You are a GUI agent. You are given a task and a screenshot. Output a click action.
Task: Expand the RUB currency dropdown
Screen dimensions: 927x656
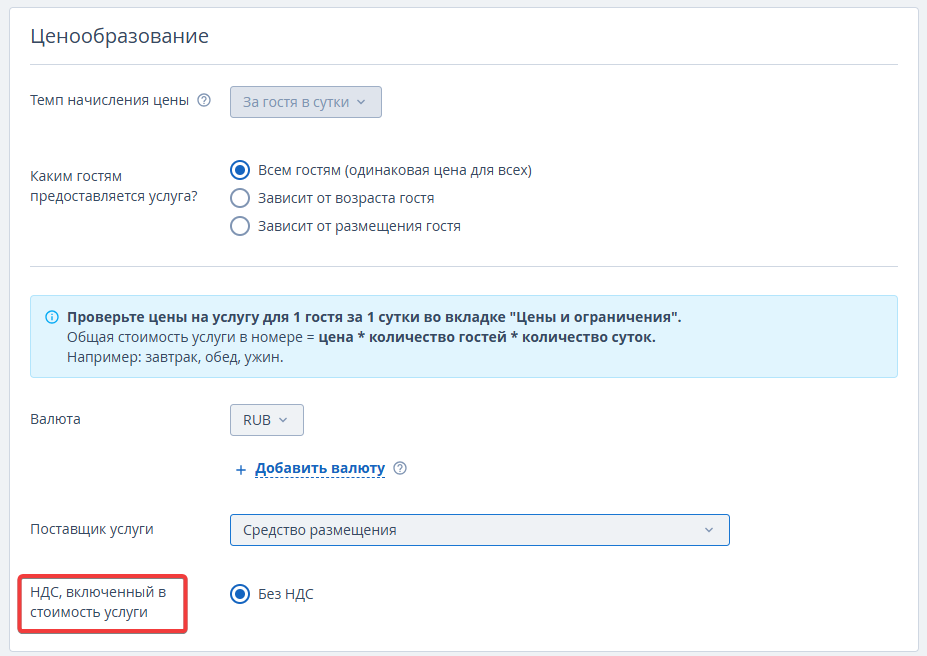(x=266, y=420)
